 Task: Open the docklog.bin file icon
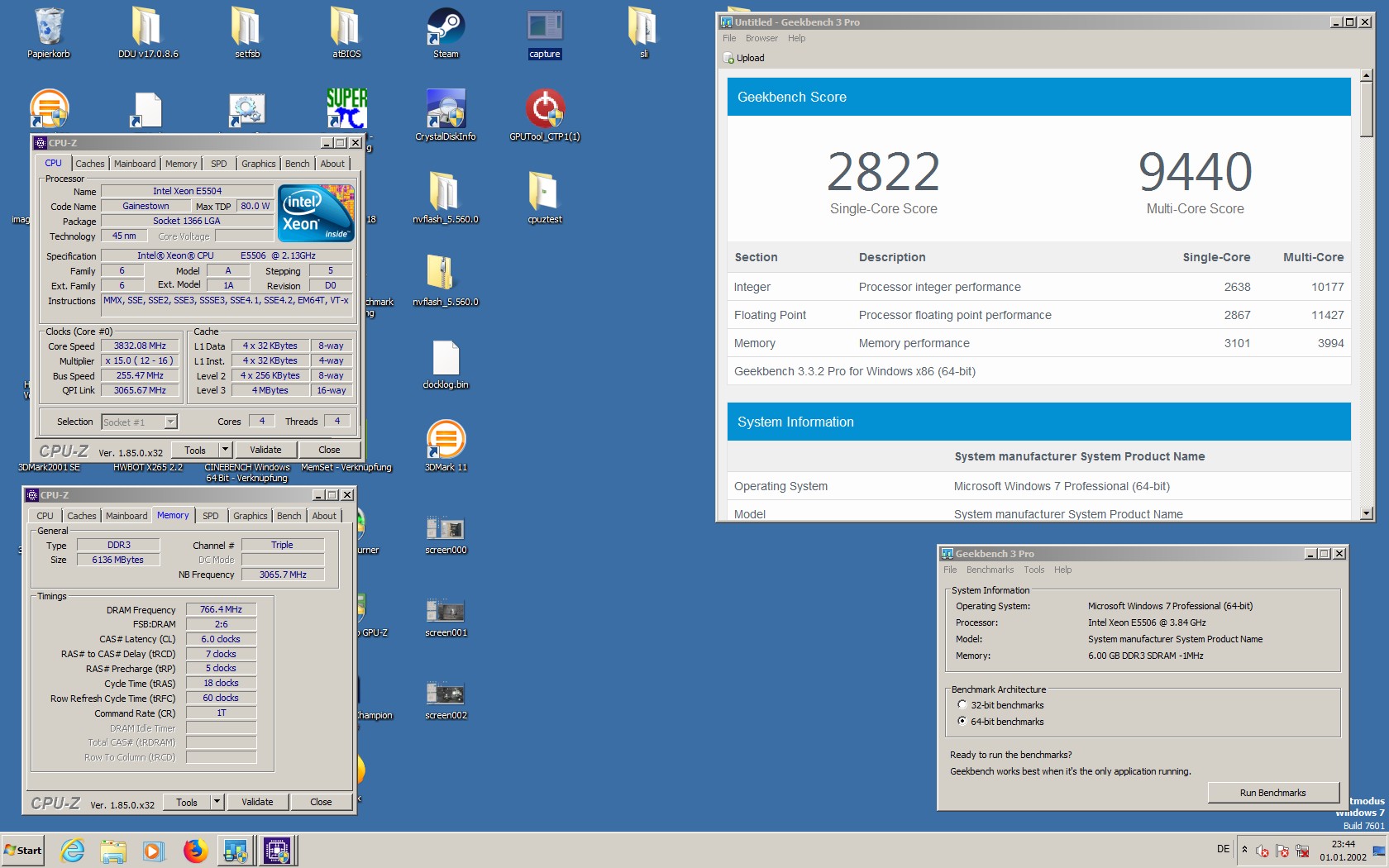(446, 364)
